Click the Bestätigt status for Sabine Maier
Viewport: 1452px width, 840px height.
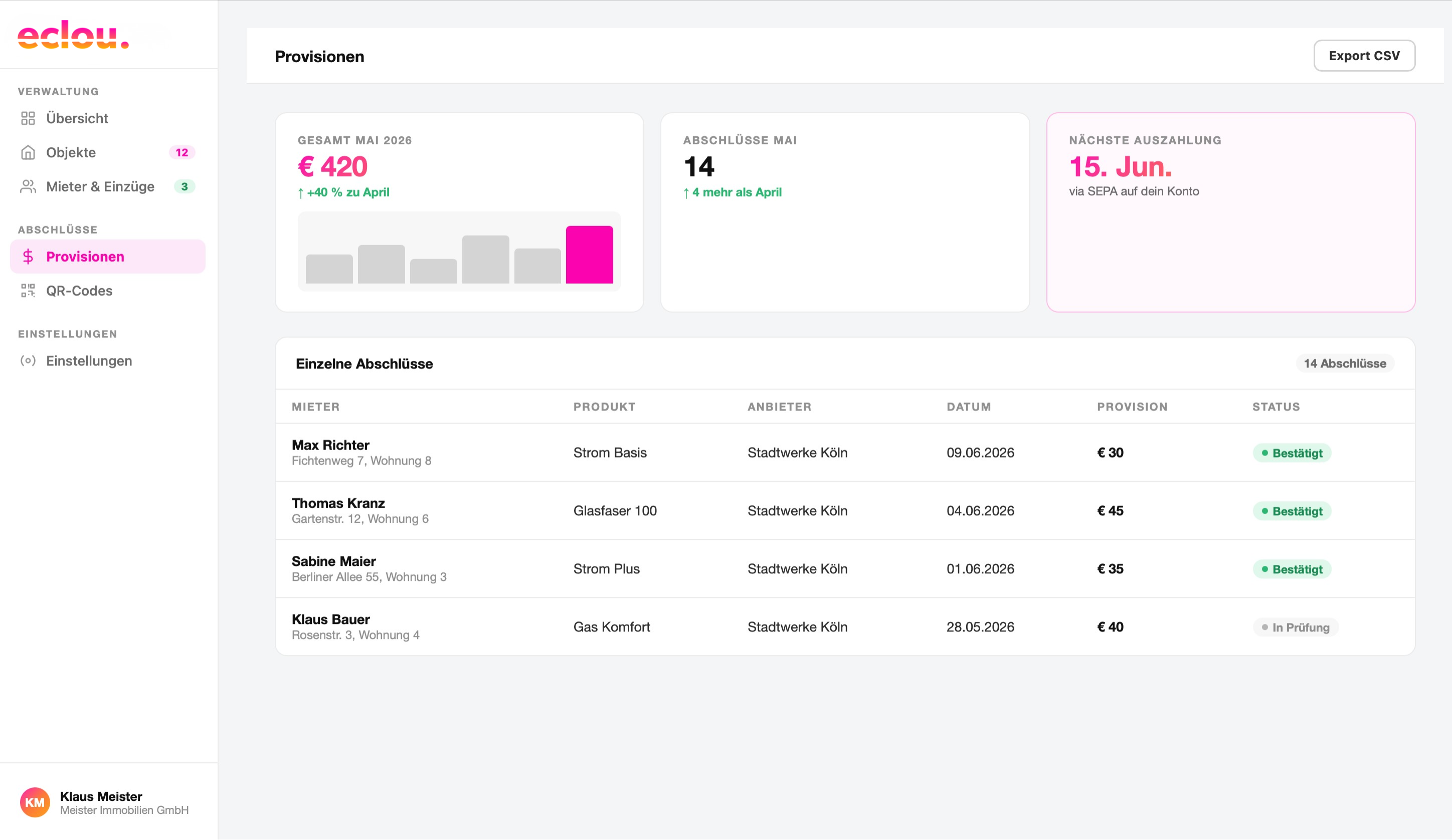pos(1291,569)
